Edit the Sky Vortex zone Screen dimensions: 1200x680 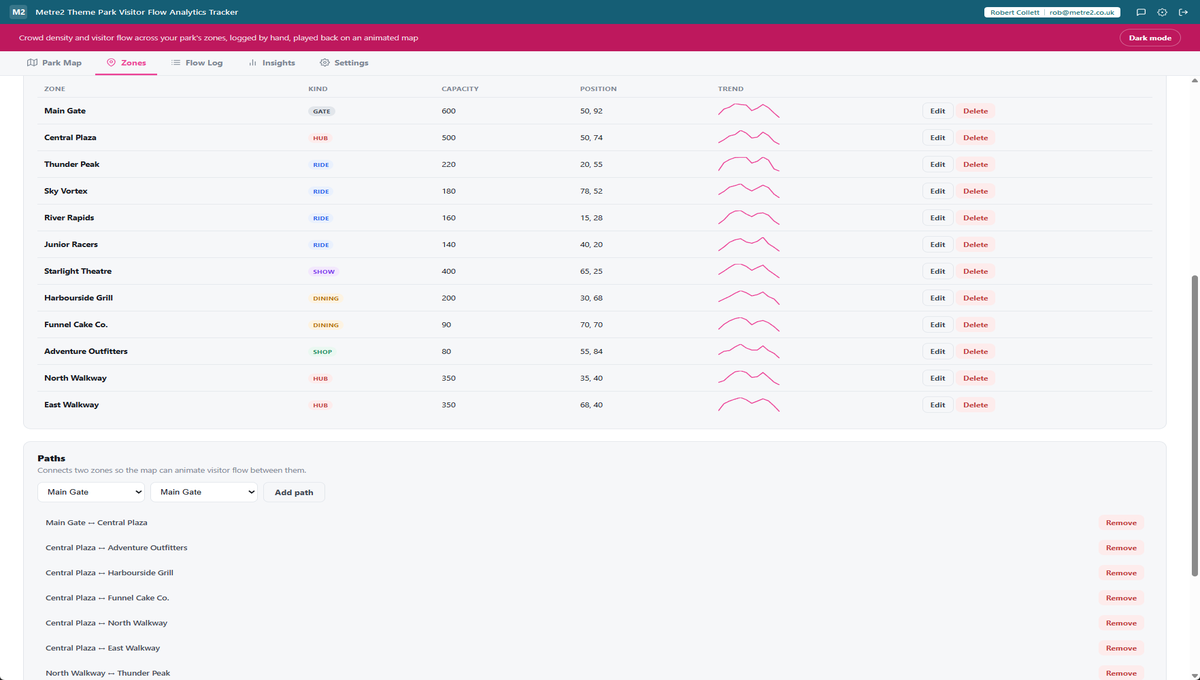tap(937, 191)
